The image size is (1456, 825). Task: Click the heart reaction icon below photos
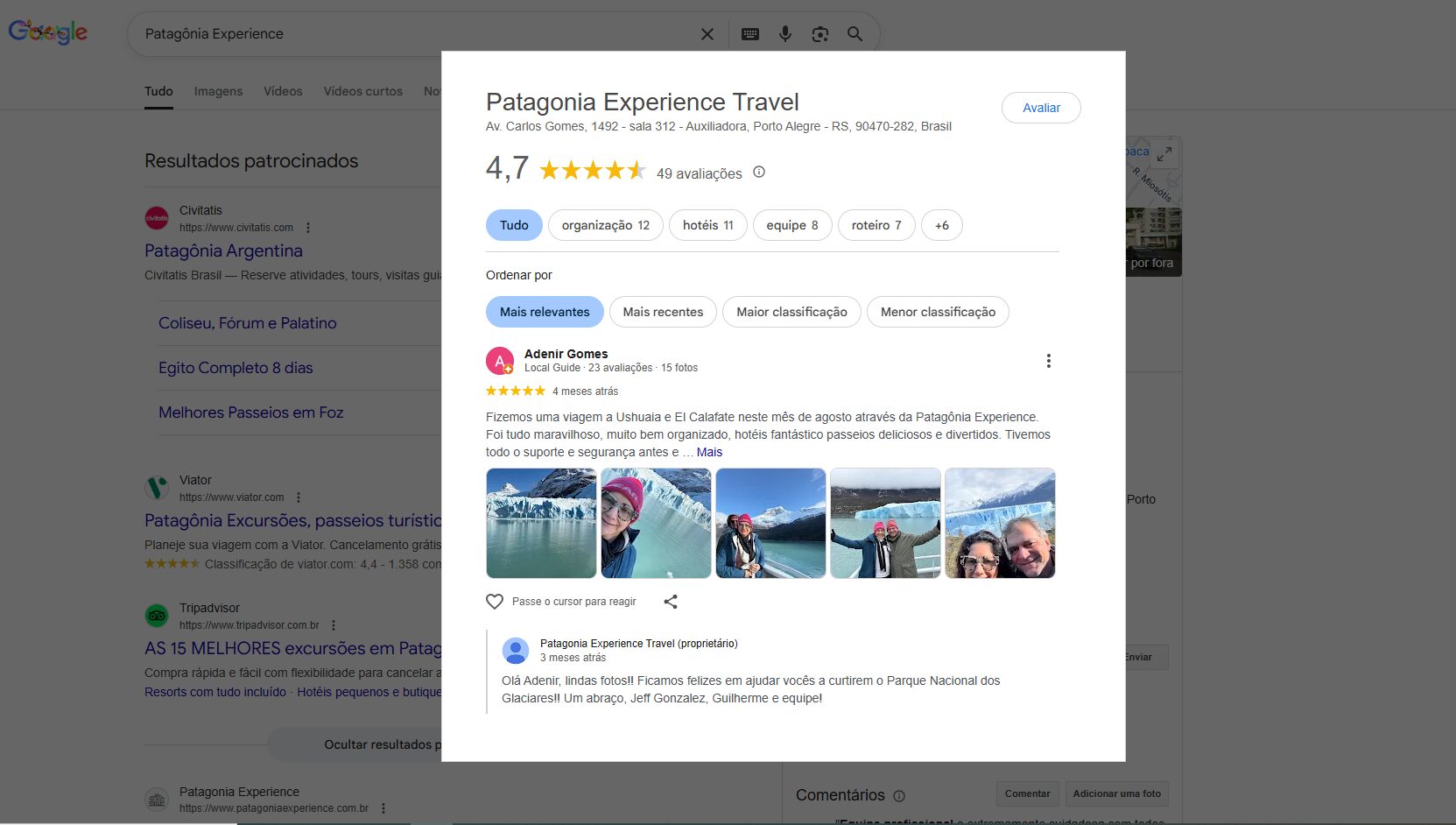[x=494, y=602]
